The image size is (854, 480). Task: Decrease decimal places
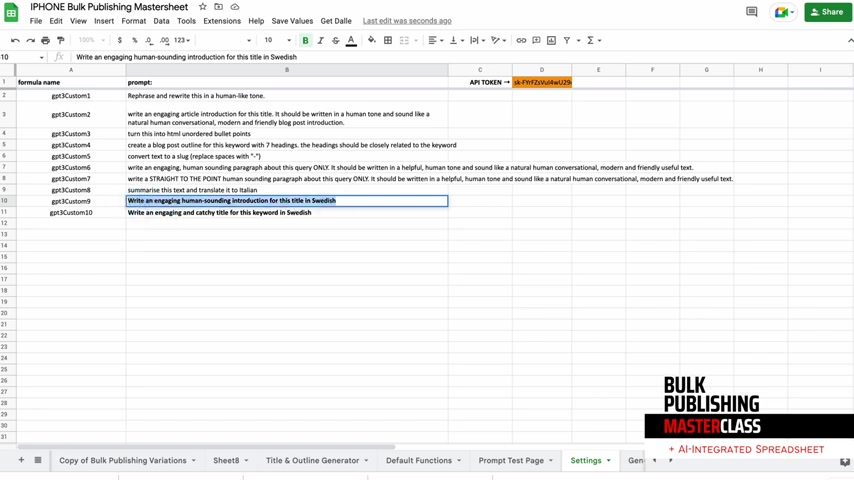(x=149, y=40)
